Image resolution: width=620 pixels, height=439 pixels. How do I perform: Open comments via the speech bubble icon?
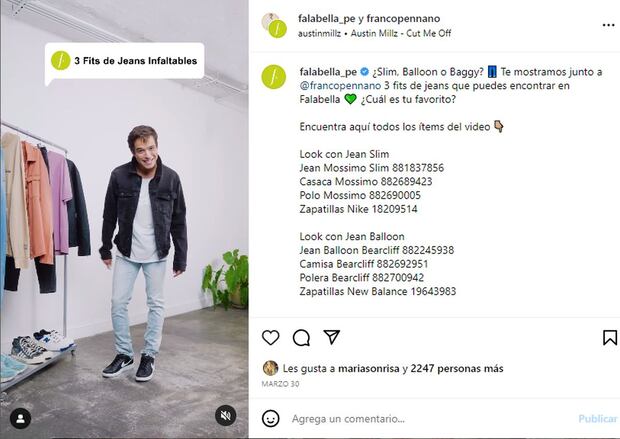301,338
